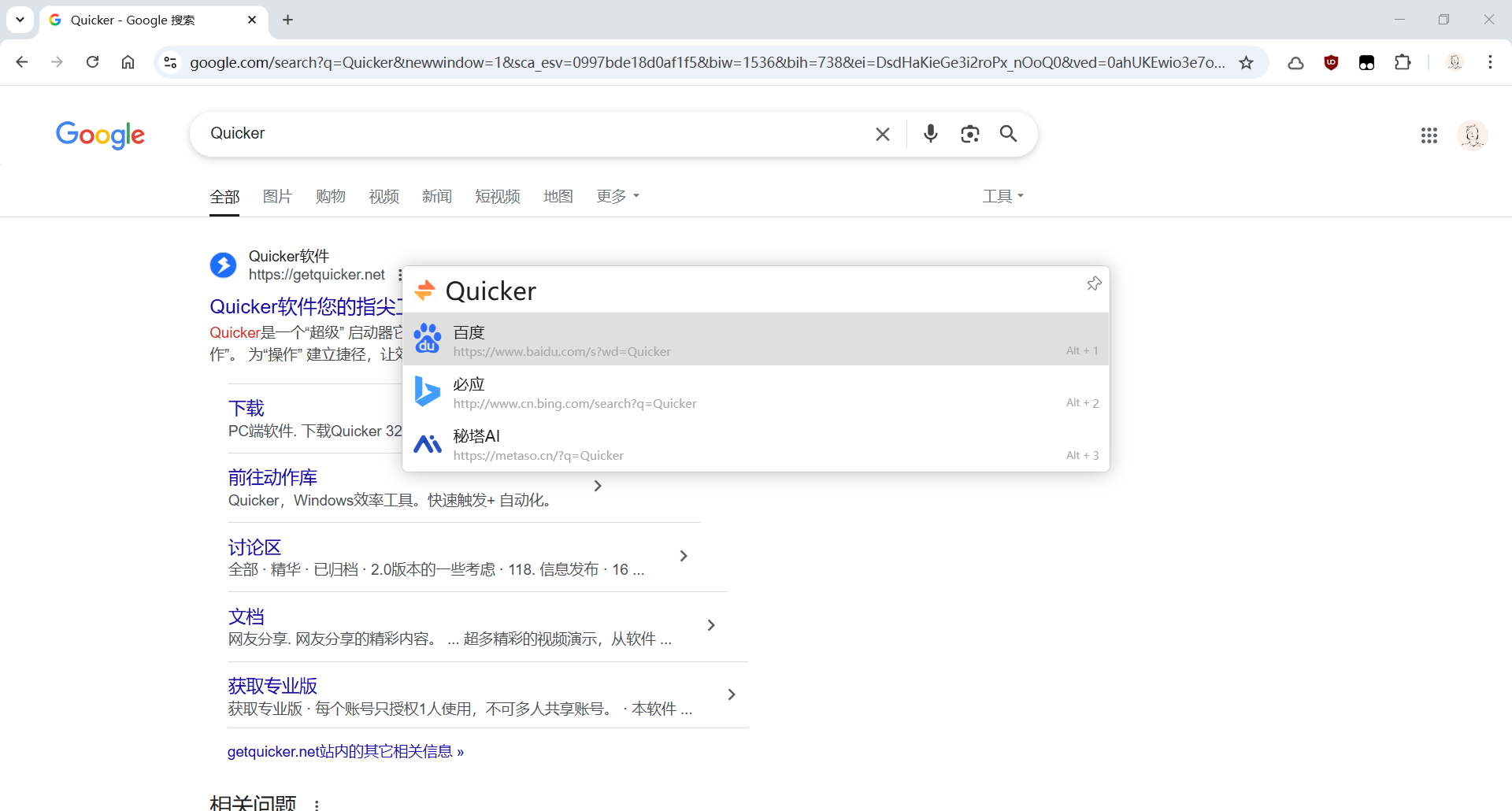The width and height of the screenshot is (1512, 811).
Task: Expand 获取专业版 sitelink chevron
Action: pos(732,694)
